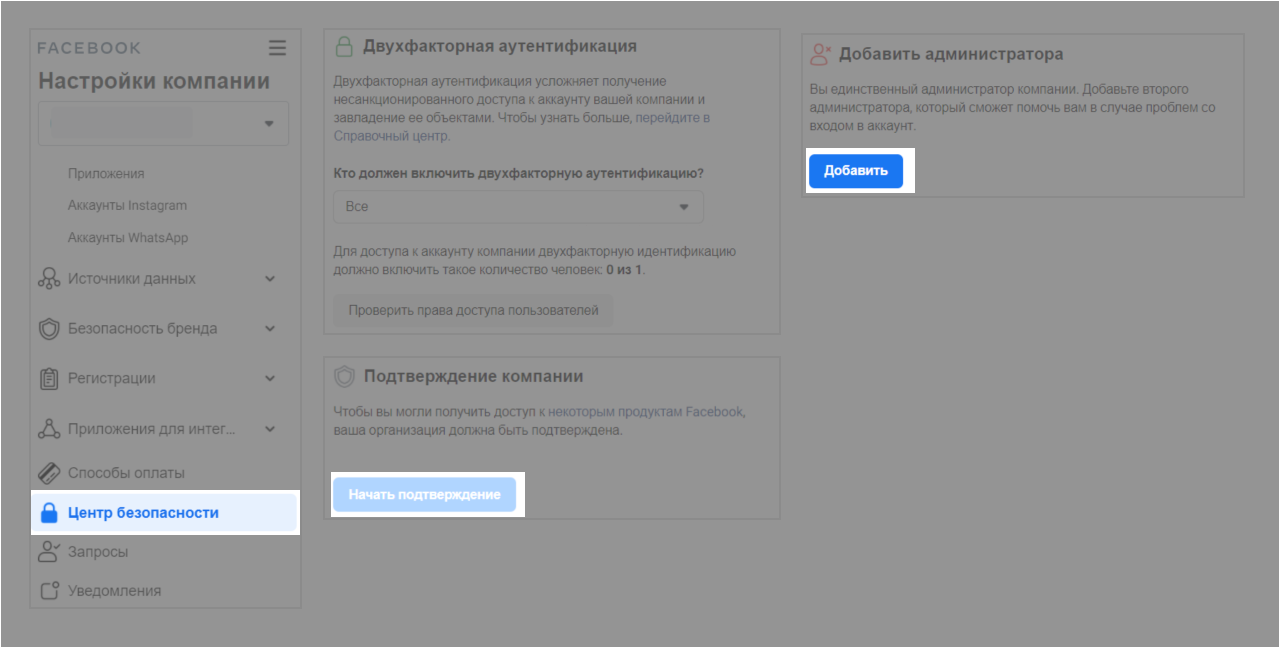Open the Приложения sidebar item
The image size is (1283, 647).
pos(106,173)
